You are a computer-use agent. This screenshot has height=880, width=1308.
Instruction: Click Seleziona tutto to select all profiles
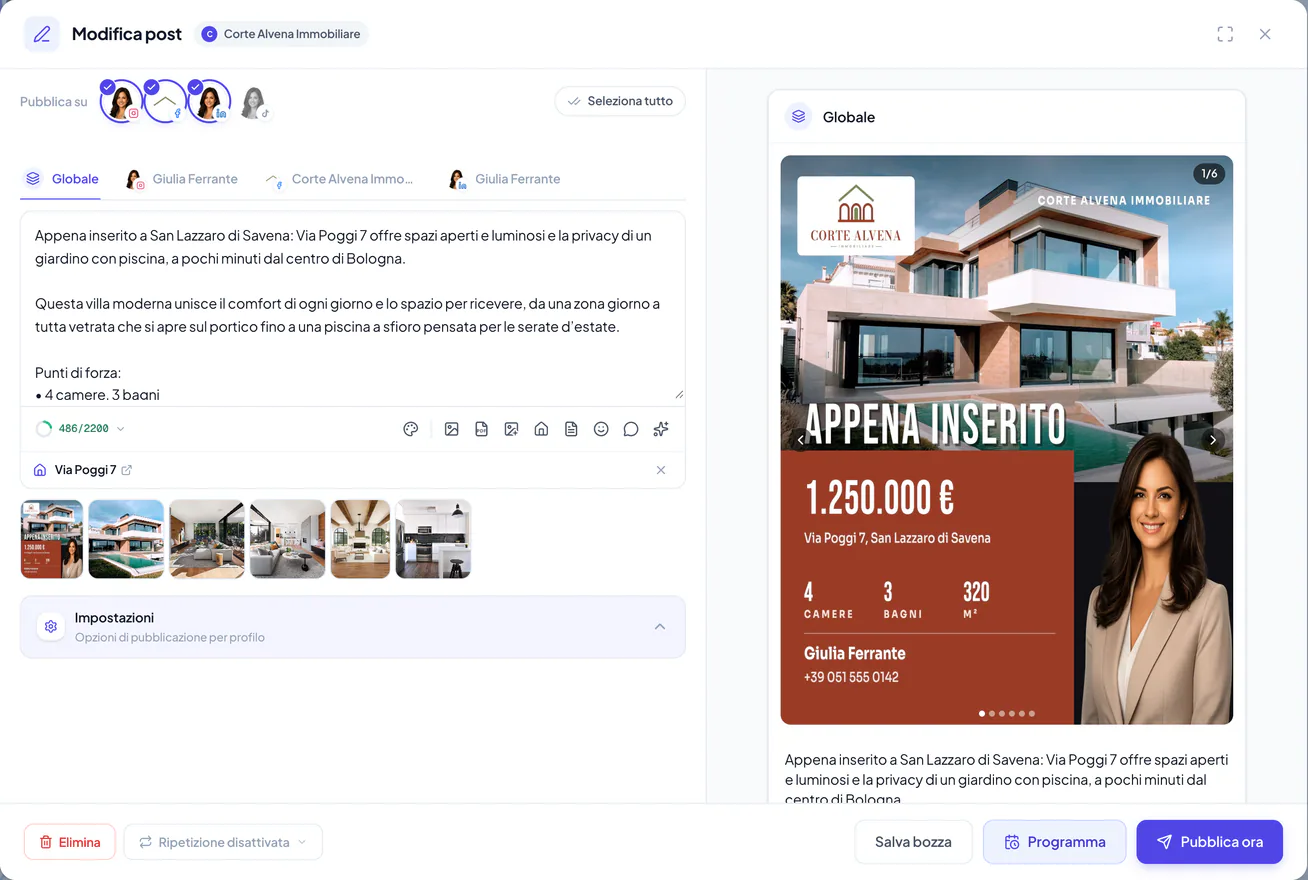click(x=620, y=101)
